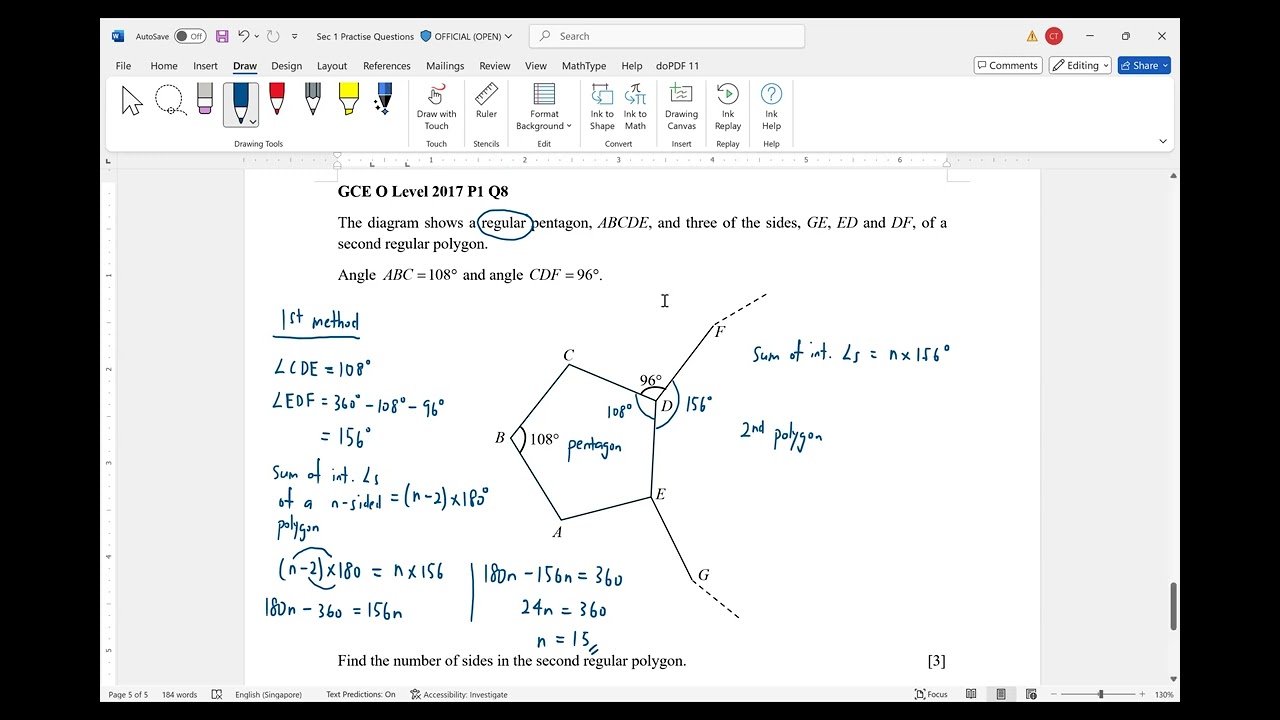The width and height of the screenshot is (1280, 720).
Task: Zoom out with the minus button
Action: 1052,694
